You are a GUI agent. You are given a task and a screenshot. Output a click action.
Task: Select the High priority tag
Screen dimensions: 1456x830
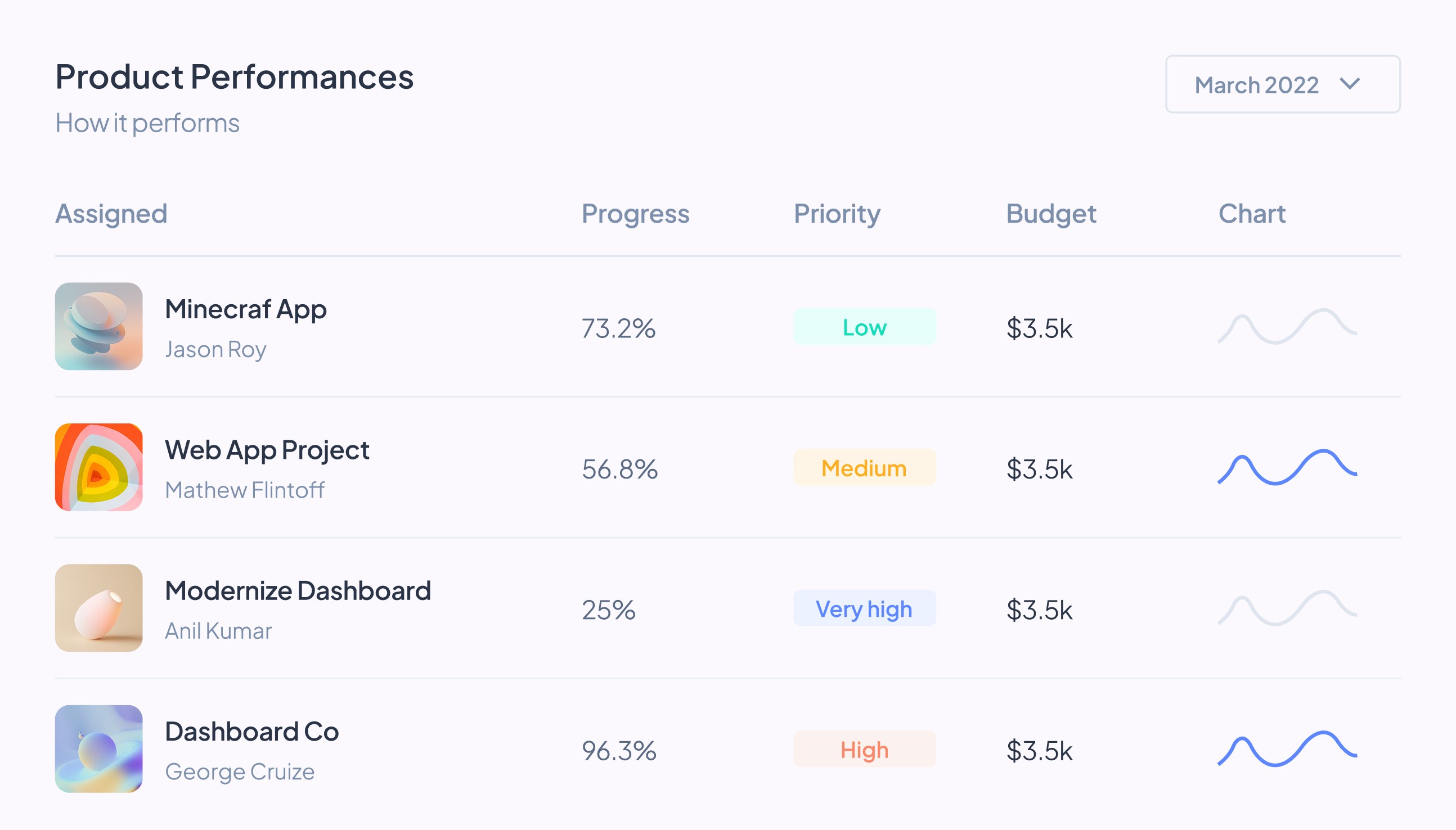click(865, 749)
